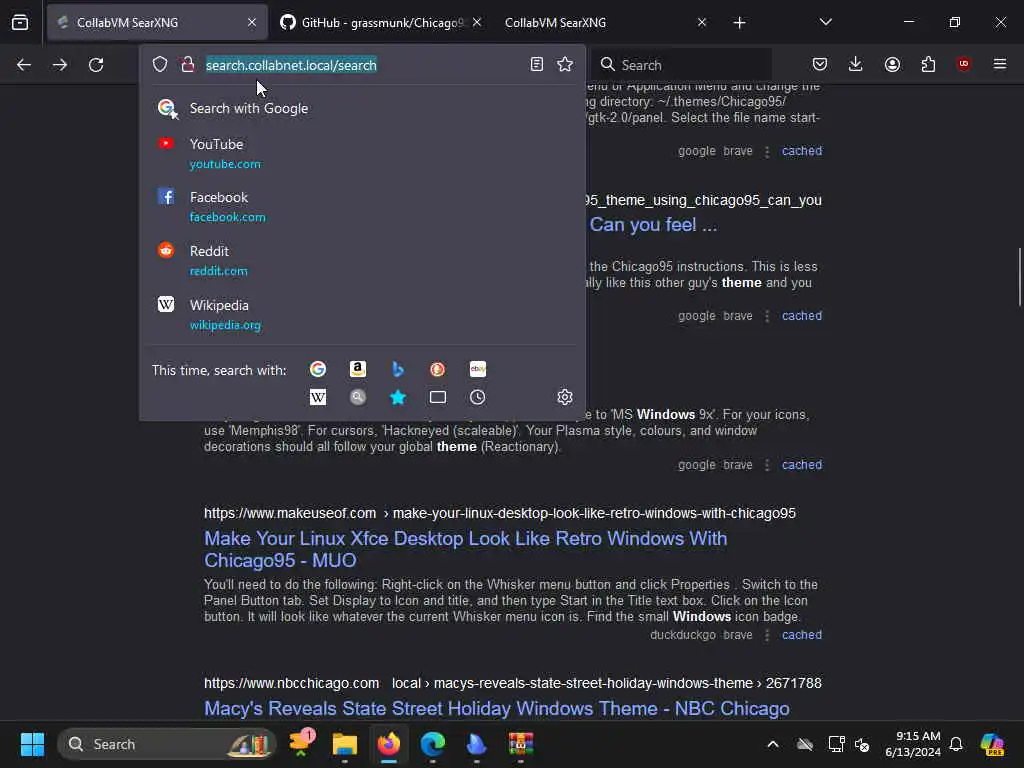The height and width of the screenshot is (768, 1024).
Task: Search history using the clock icon
Action: click(x=477, y=397)
